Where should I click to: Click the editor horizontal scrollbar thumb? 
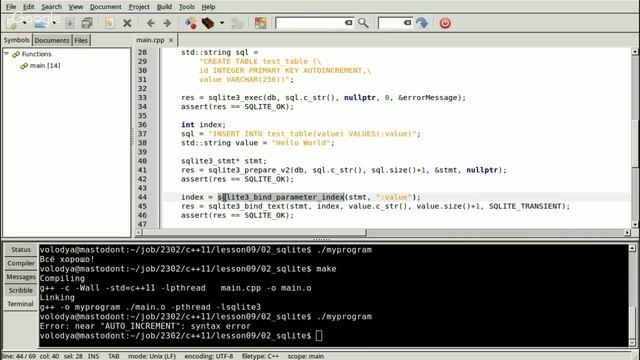(254, 233)
